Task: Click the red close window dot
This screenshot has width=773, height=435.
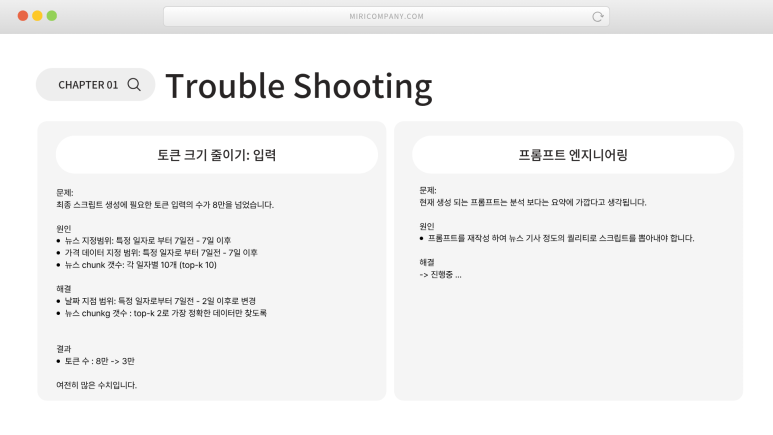Action: click(23, 16)
